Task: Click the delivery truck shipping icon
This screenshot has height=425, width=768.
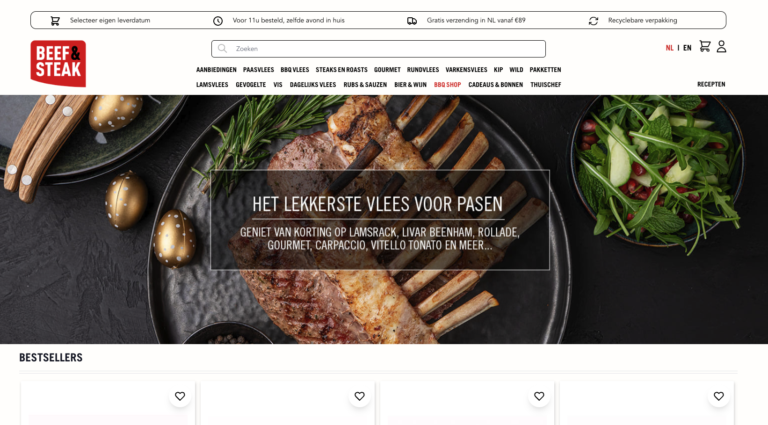Action: point(412,21)
